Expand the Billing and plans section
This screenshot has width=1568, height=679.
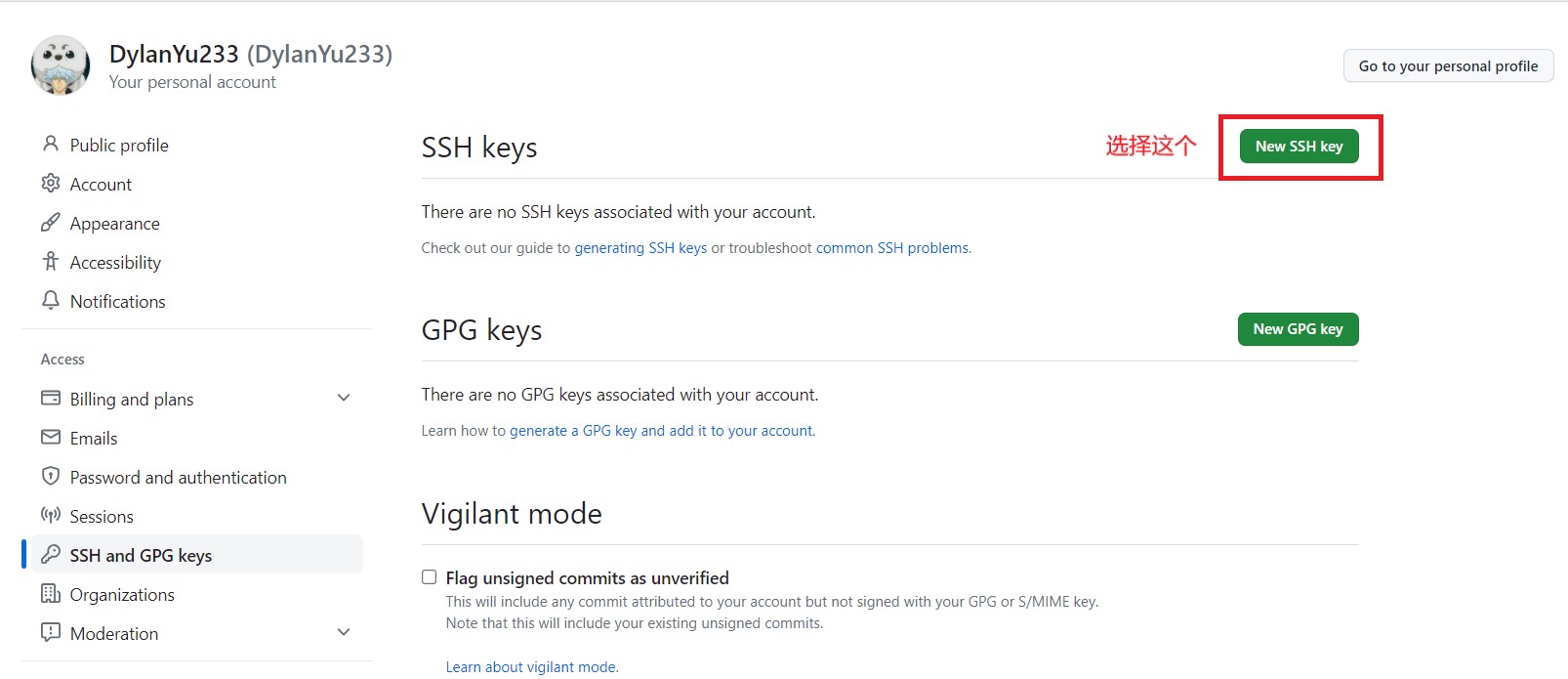point(344,398)
